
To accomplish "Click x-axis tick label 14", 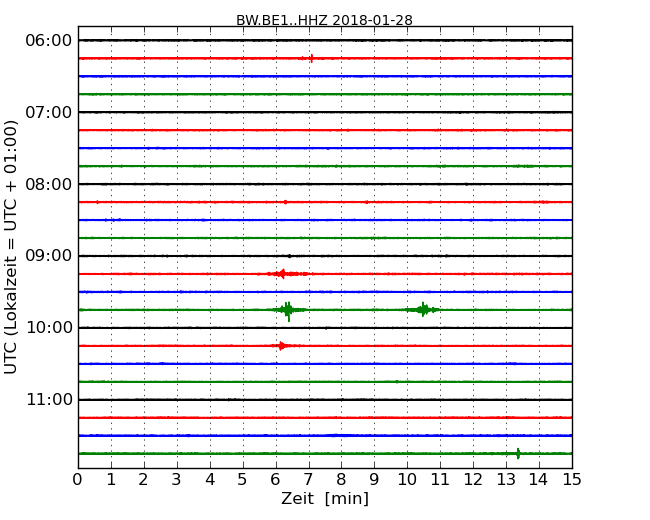I will tap(539, 480).
